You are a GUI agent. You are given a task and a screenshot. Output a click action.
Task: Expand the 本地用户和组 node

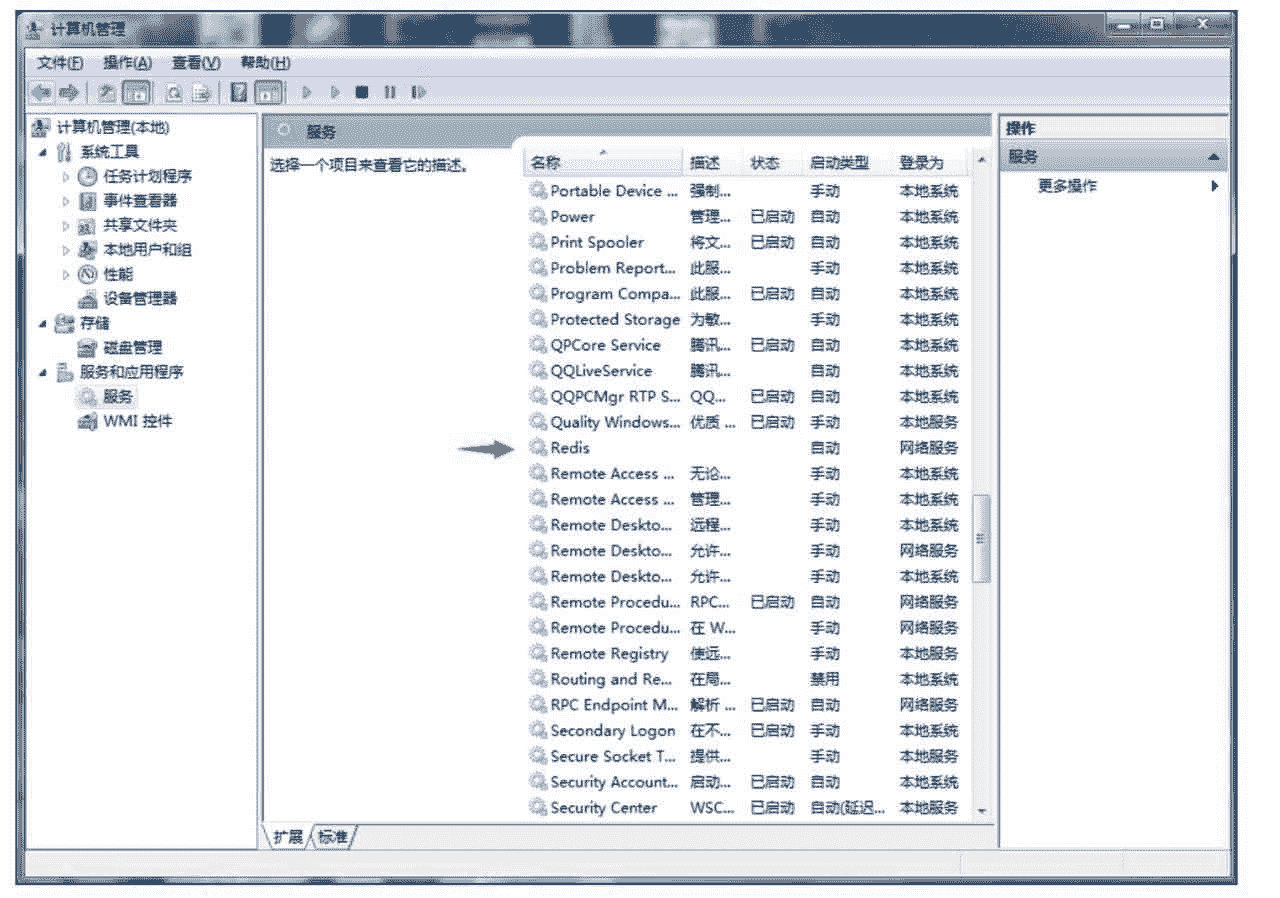(67, 250)
